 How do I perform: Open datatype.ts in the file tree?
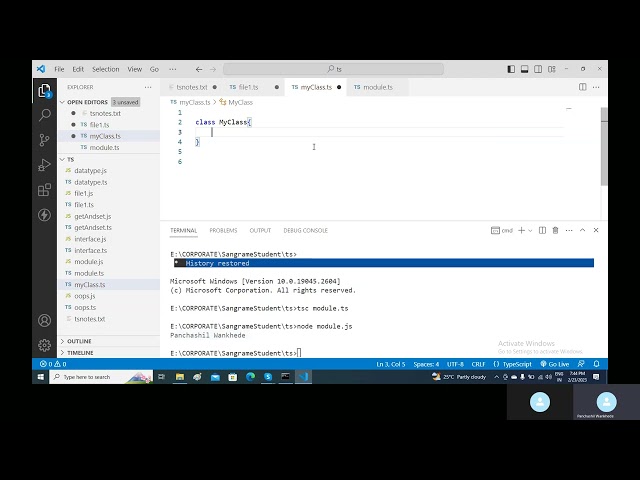coord(109,182)
